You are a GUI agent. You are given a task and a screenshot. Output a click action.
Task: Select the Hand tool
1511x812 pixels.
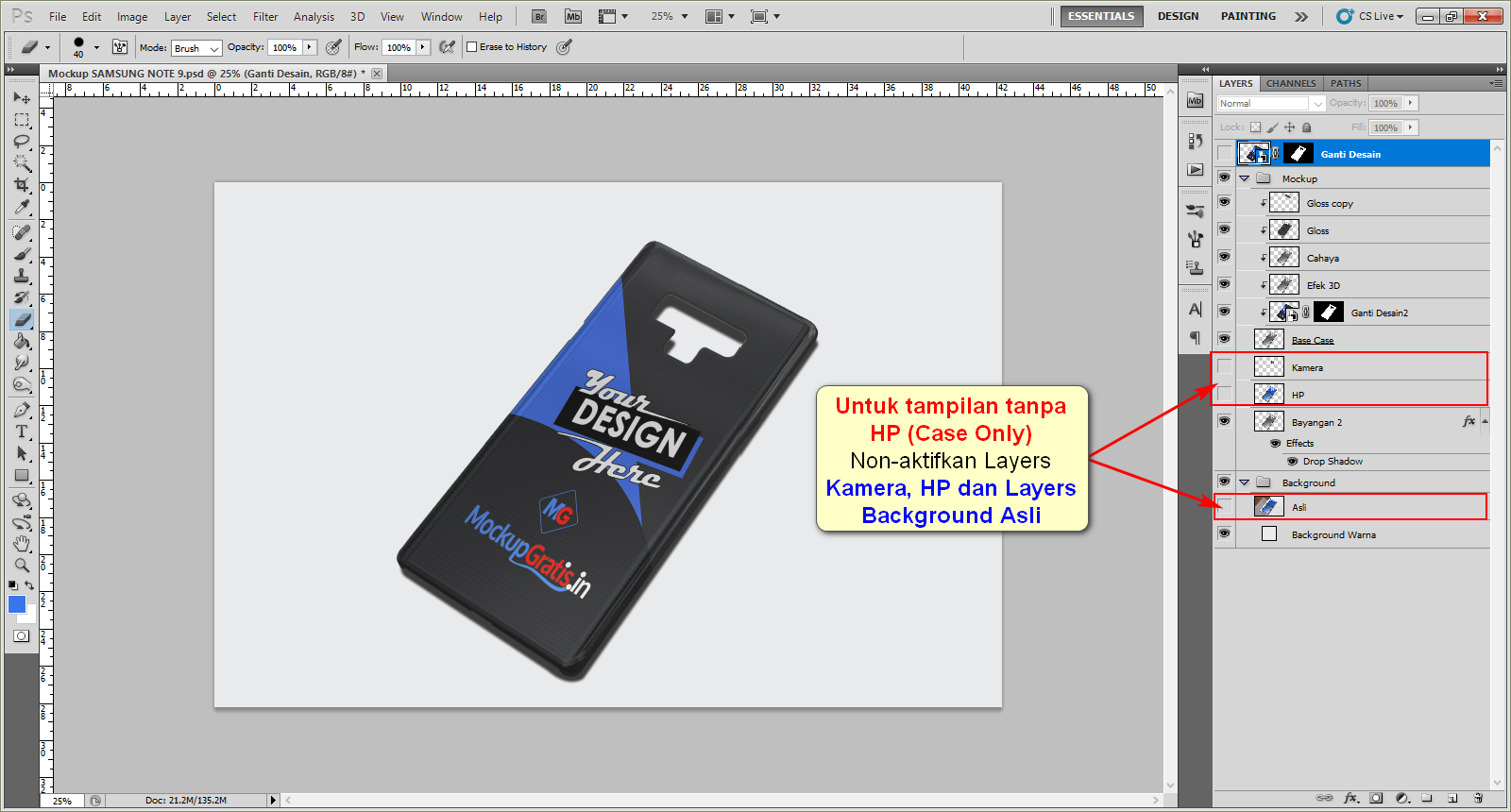[x=22, y=544]
